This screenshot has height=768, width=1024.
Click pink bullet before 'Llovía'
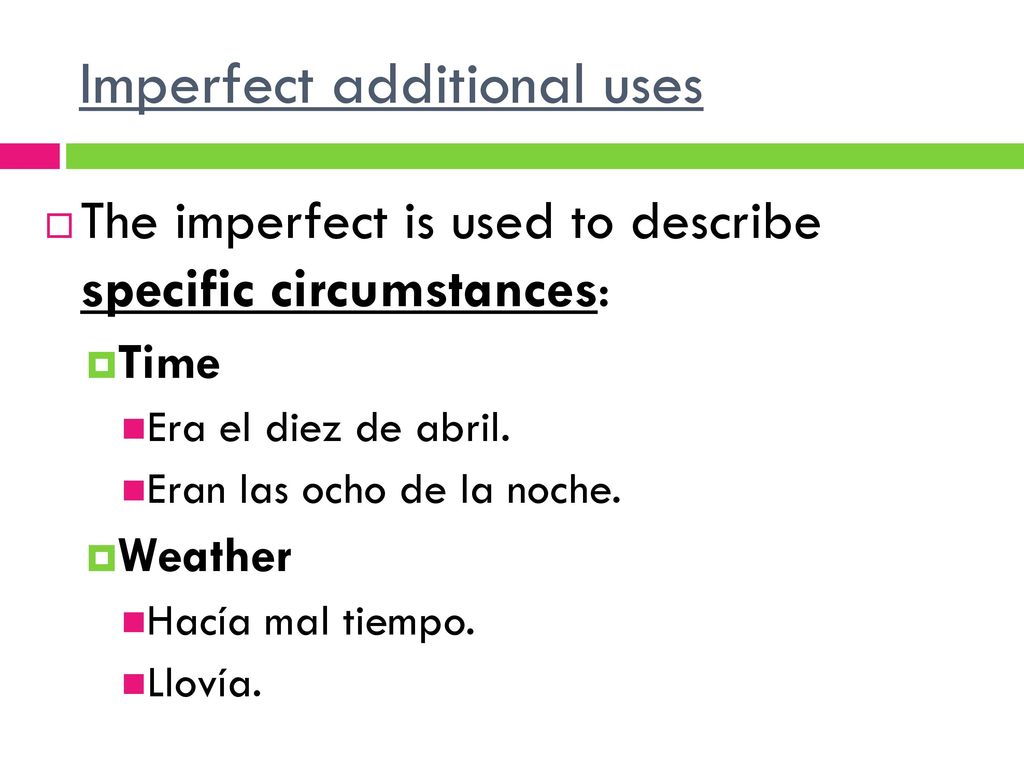[x=133, y=684]
